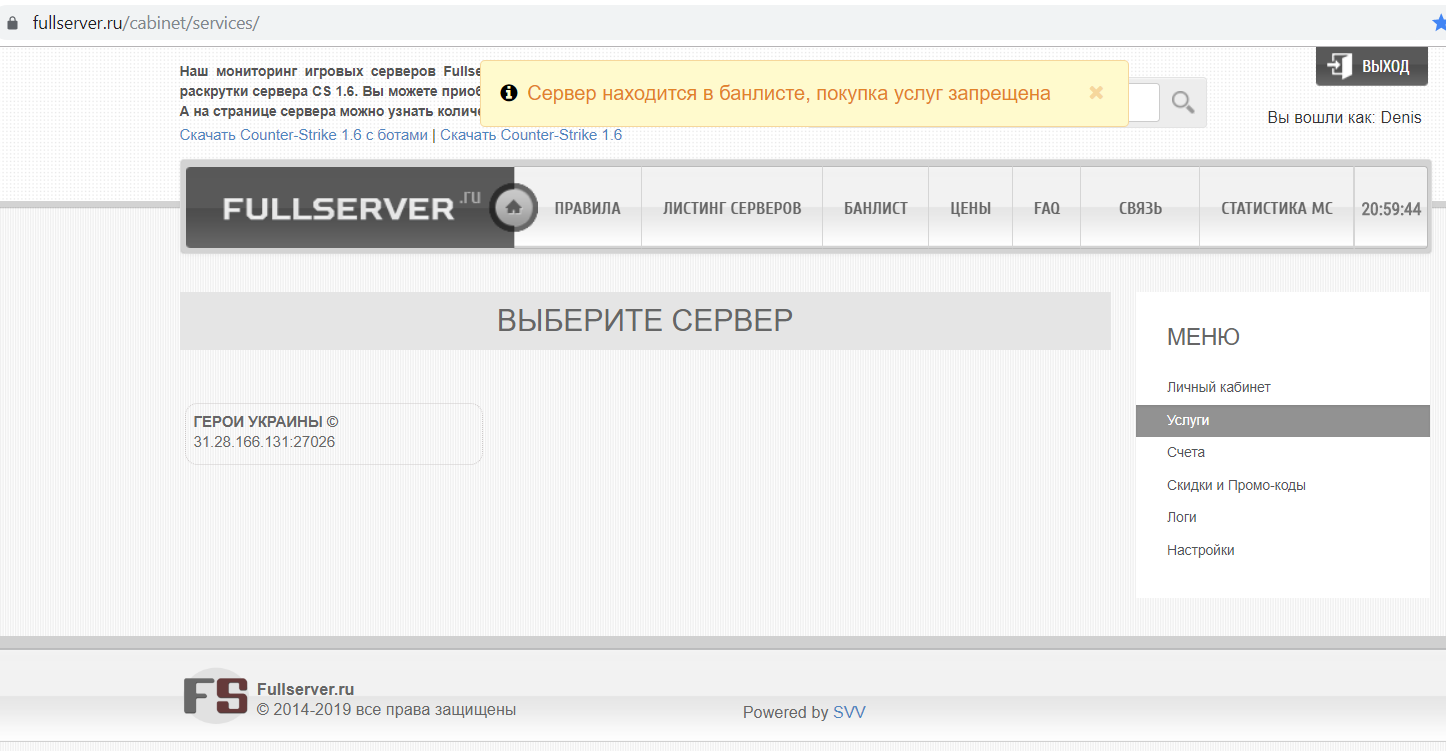Open the ПРАВИЛА menu item
This screenshot has height=751, width=1446.
[x=587, y=208]
